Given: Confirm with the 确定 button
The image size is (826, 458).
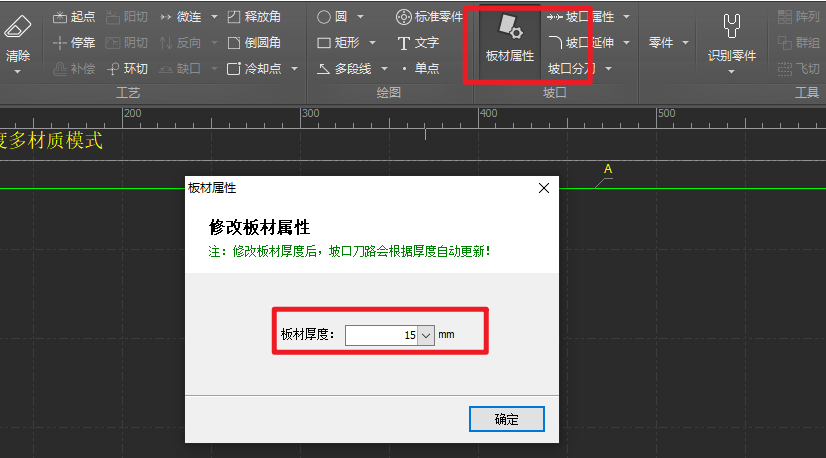Looking at the screenshot, I should [507, 419].
